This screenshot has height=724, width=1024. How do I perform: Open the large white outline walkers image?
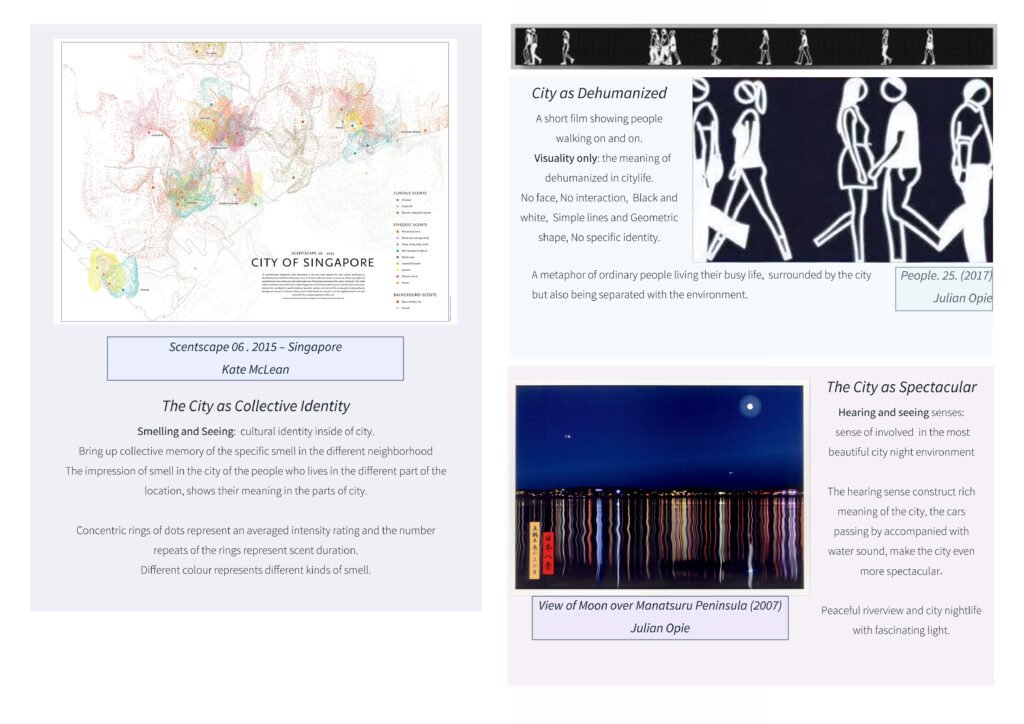click(842, 170)
